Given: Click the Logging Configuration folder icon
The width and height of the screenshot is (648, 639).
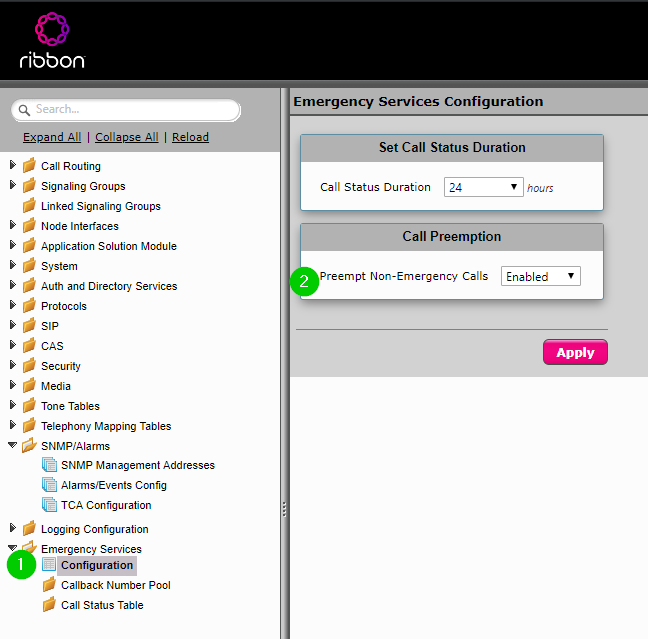Looking at the screenshot, I should click(29, 528).
